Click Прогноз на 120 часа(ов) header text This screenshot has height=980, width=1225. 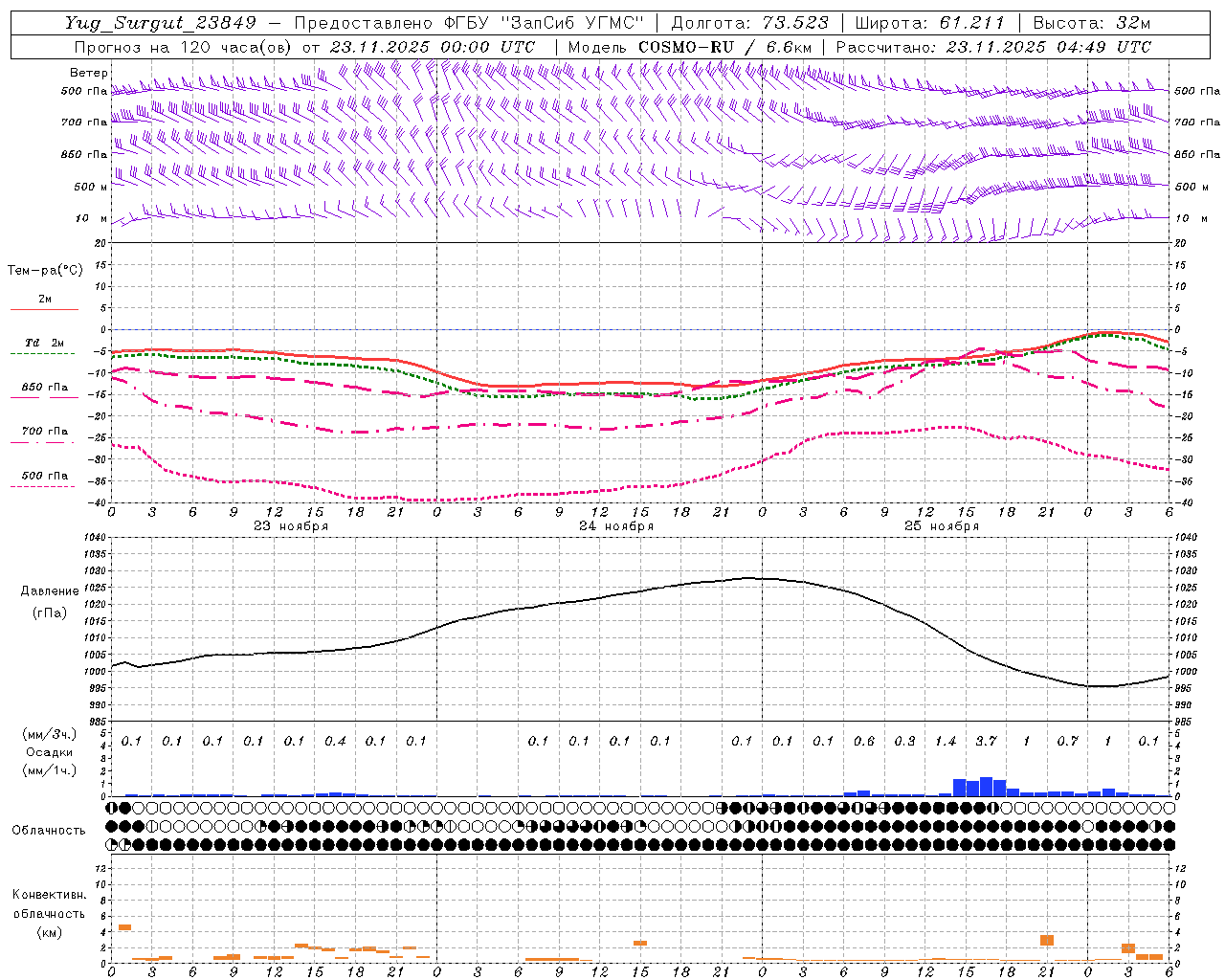point(184,47)
